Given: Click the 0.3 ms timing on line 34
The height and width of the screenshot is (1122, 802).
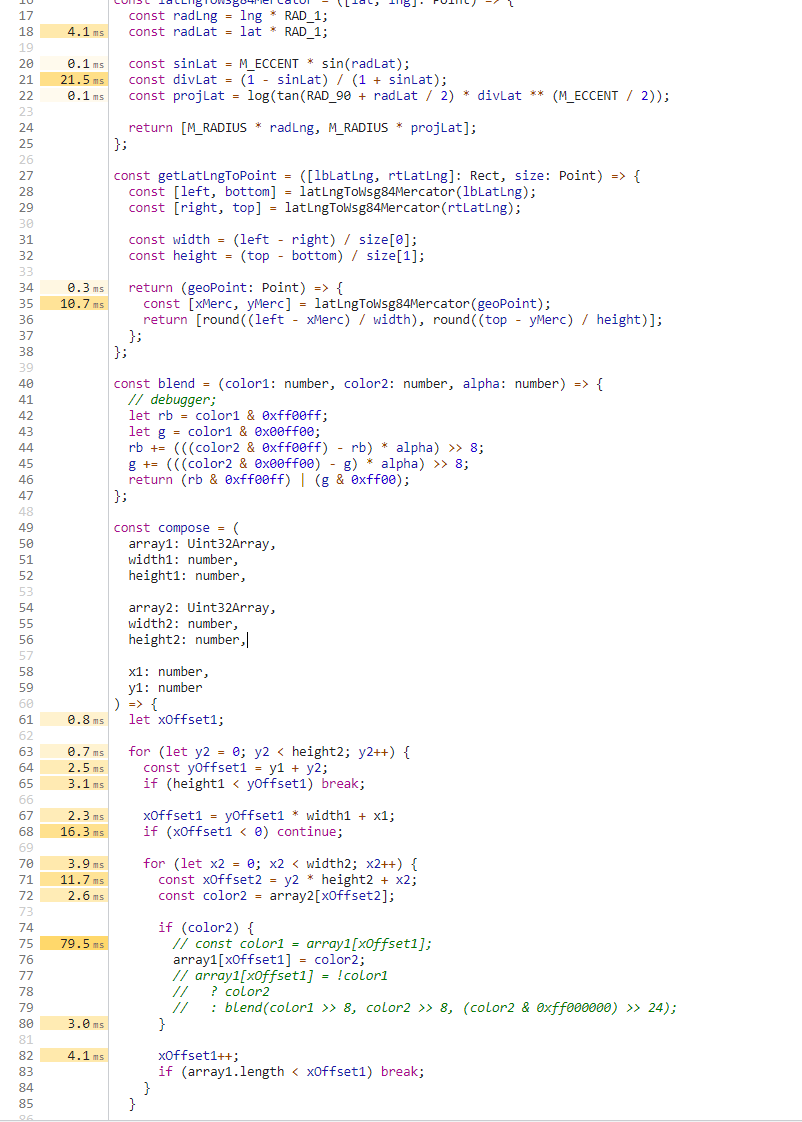Looking at the screenshot, I should [74, 288].
